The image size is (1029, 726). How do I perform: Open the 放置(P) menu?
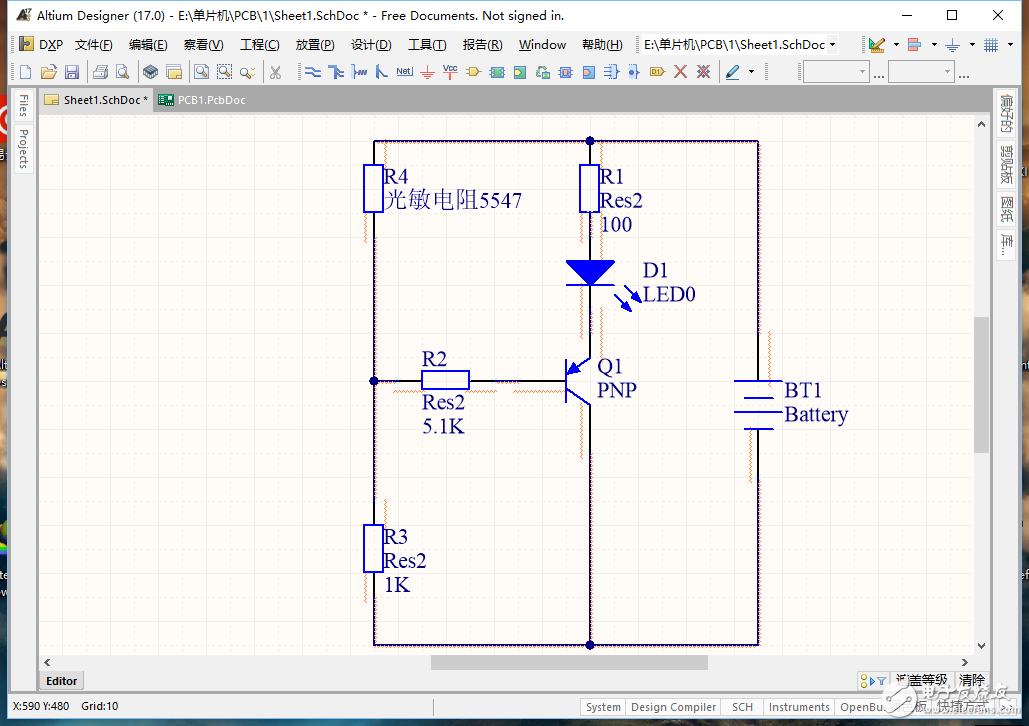(x=314, y=45)
